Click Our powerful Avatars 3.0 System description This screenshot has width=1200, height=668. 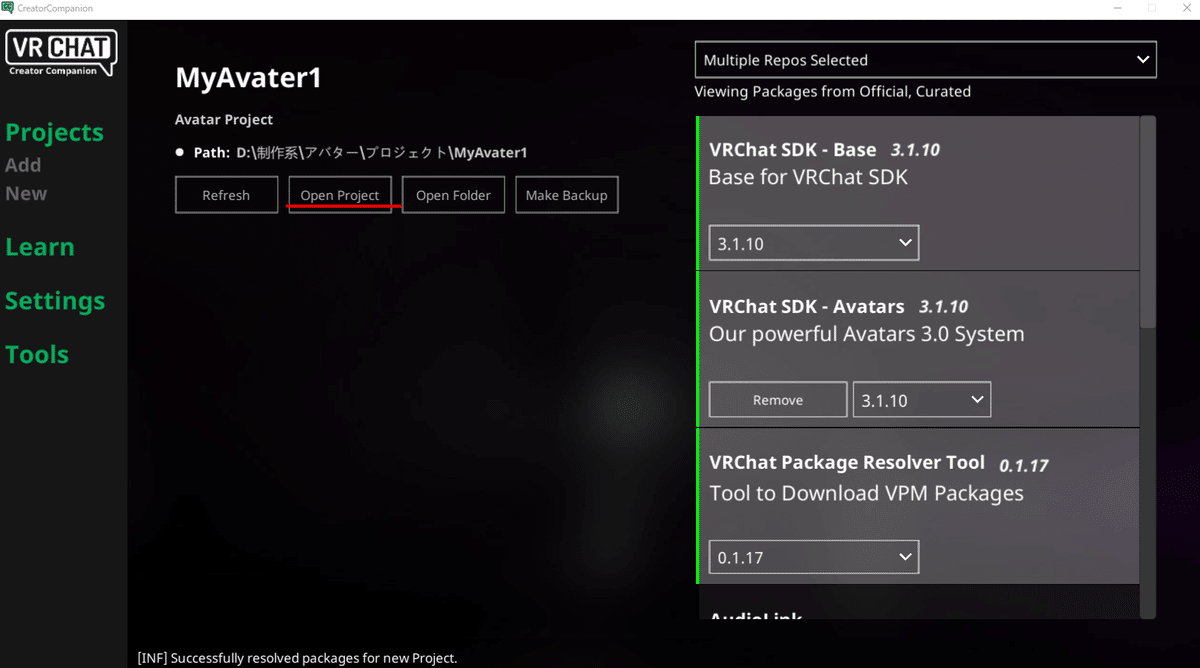click(867, 334)
